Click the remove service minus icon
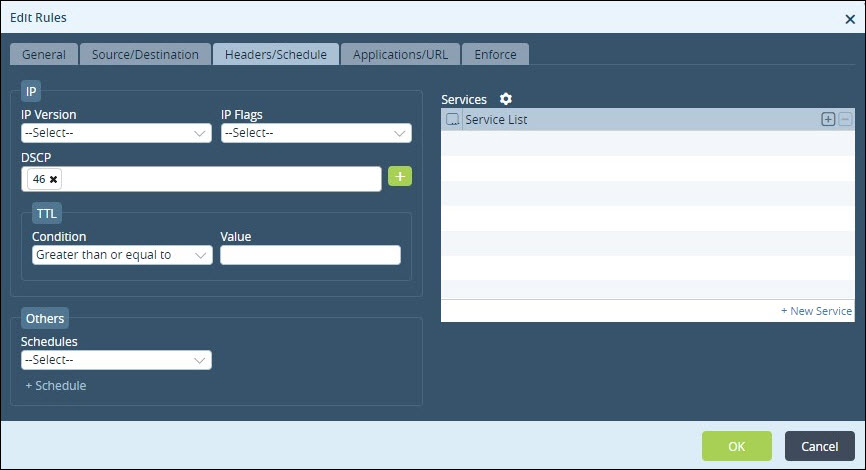Screen dimensions: 866x470 tap(845, 119)
